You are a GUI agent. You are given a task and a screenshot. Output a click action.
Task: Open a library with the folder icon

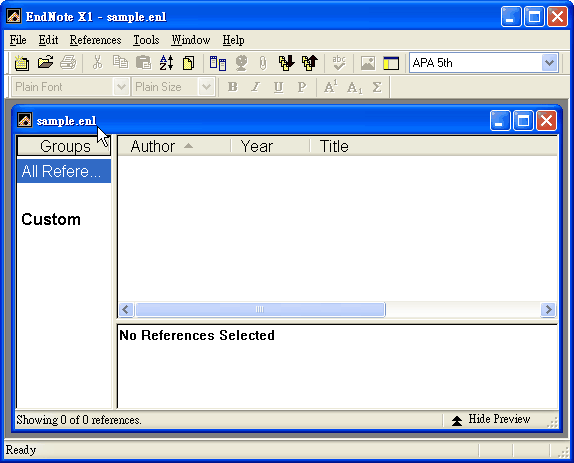tap(45, 63)
